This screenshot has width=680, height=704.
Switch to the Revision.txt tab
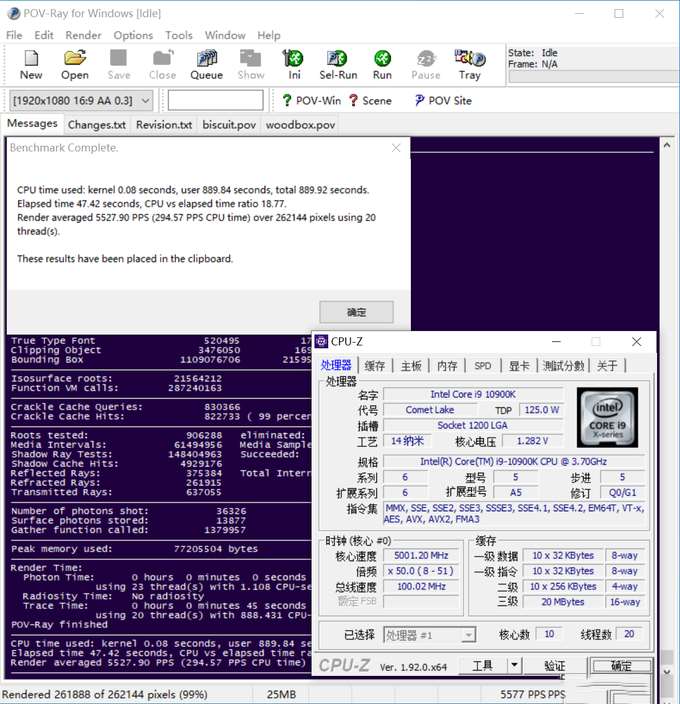tap(164, 125)
